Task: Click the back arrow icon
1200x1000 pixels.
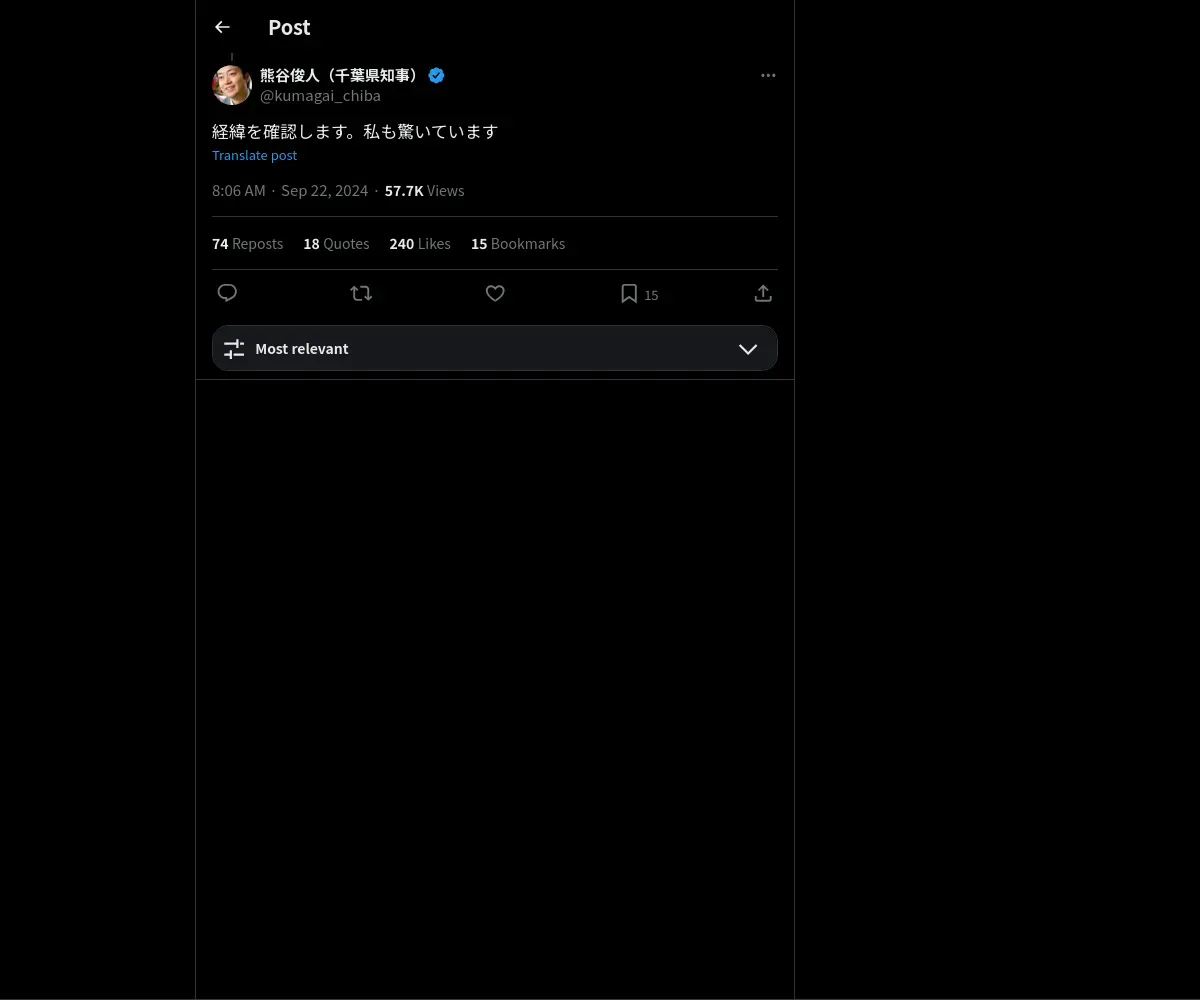Action: (222, 28)
